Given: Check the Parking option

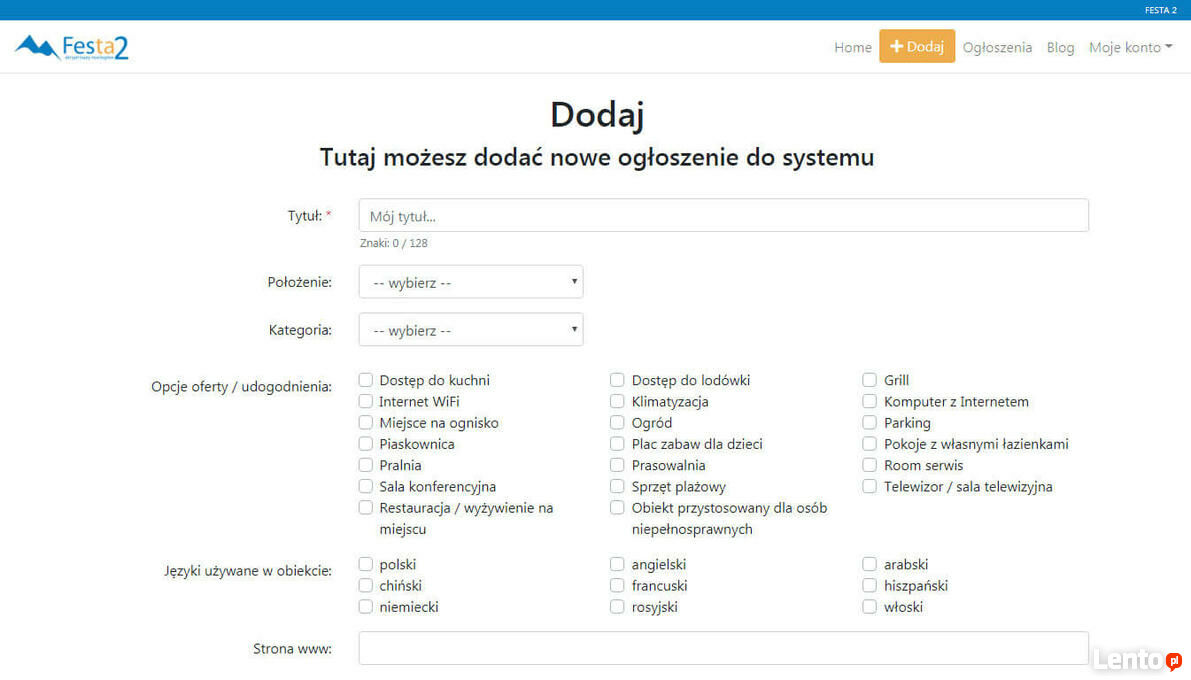Looking at the screenshot, I should pos(870,423).
